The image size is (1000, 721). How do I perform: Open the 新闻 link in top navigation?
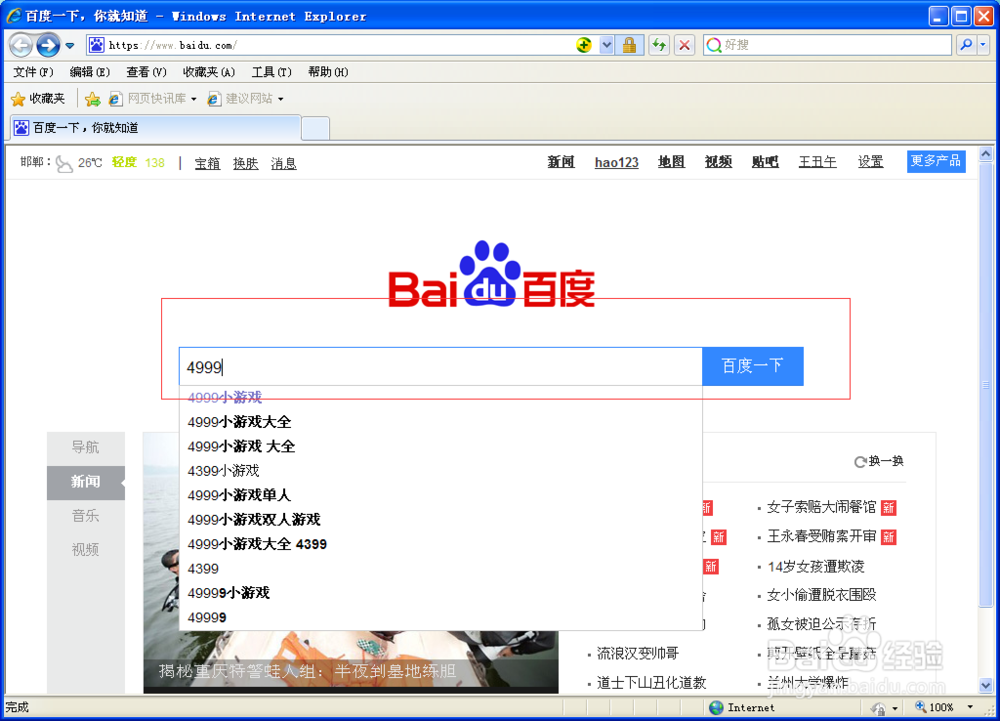click(561, 162)
